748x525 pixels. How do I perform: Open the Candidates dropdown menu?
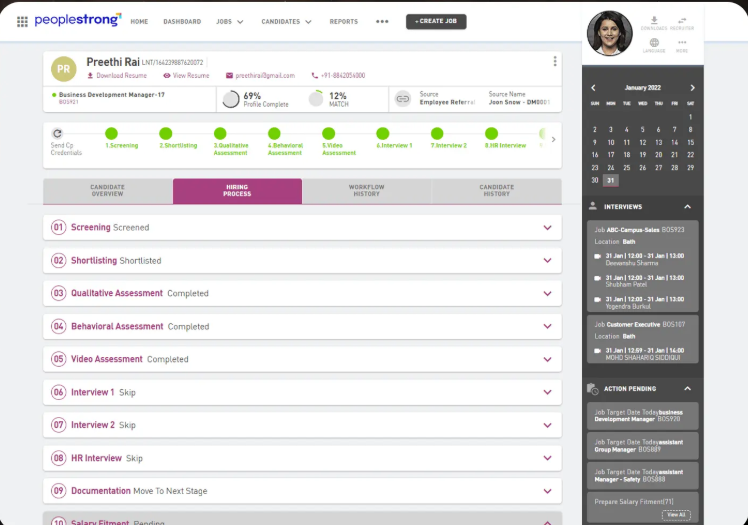click(x=286, y=21)
